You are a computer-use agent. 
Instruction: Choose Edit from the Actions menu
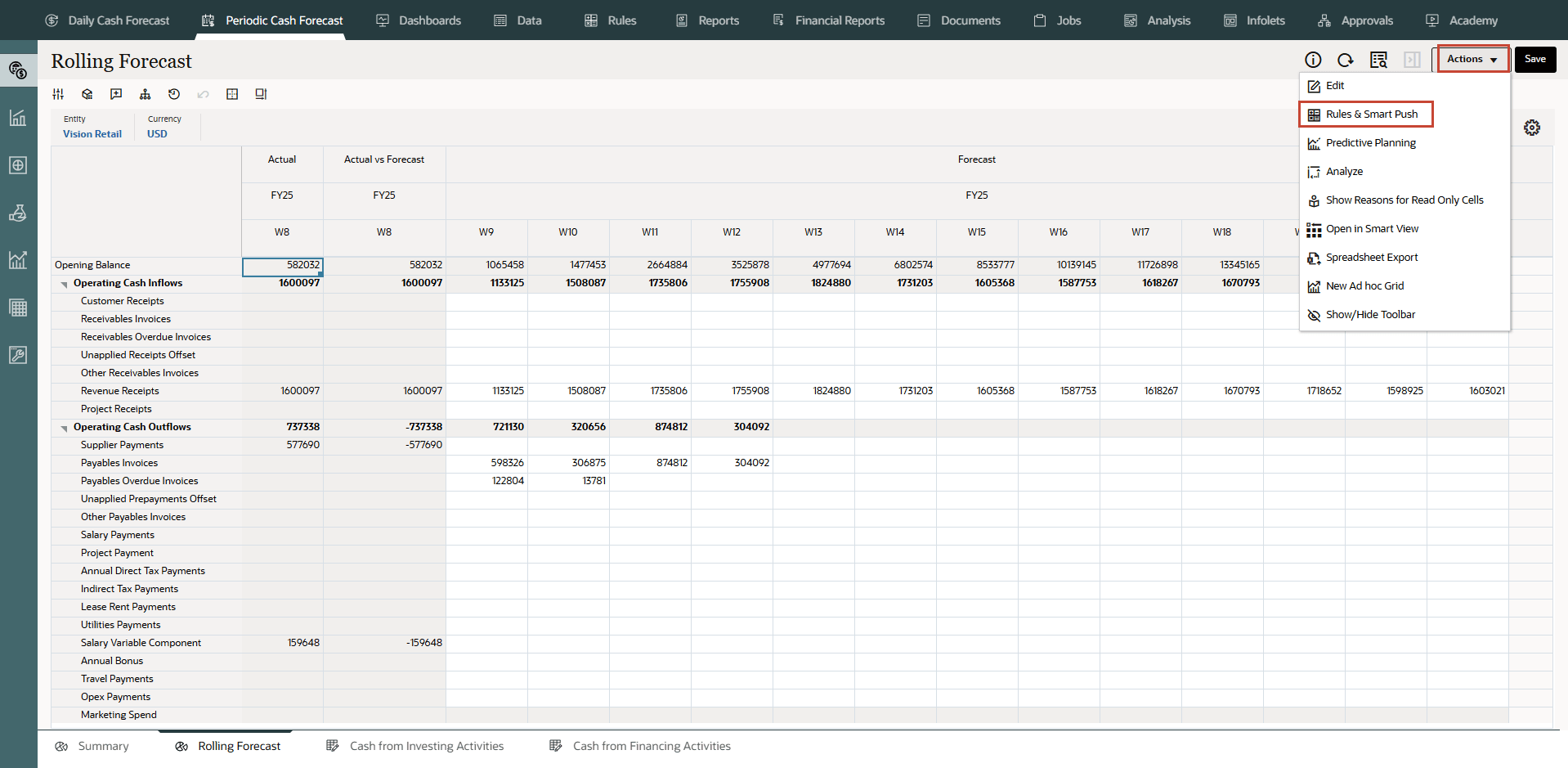[1334, 86]
